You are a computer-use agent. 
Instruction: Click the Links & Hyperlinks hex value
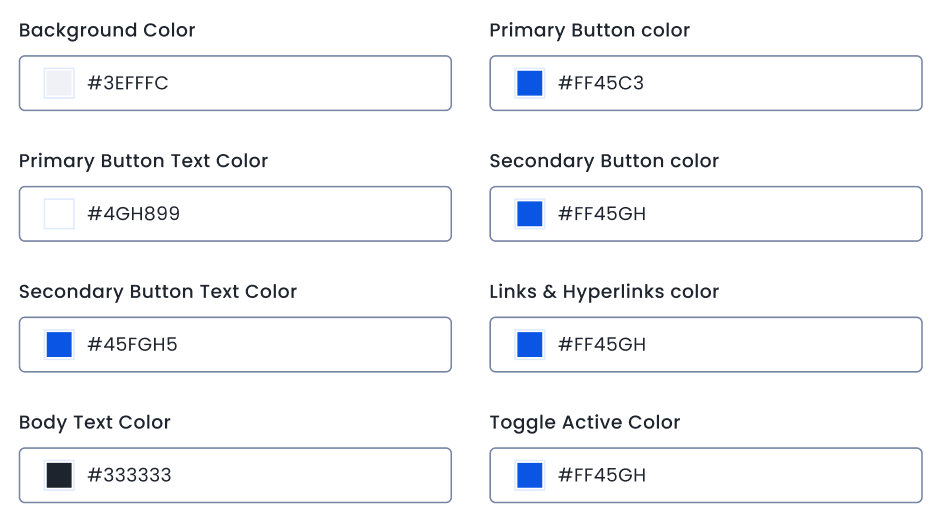point(602,345)
